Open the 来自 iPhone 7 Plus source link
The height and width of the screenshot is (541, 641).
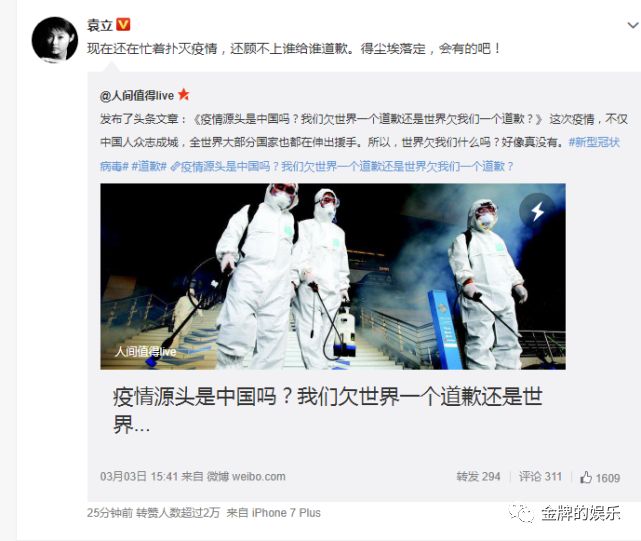click(x=273, y=513)
